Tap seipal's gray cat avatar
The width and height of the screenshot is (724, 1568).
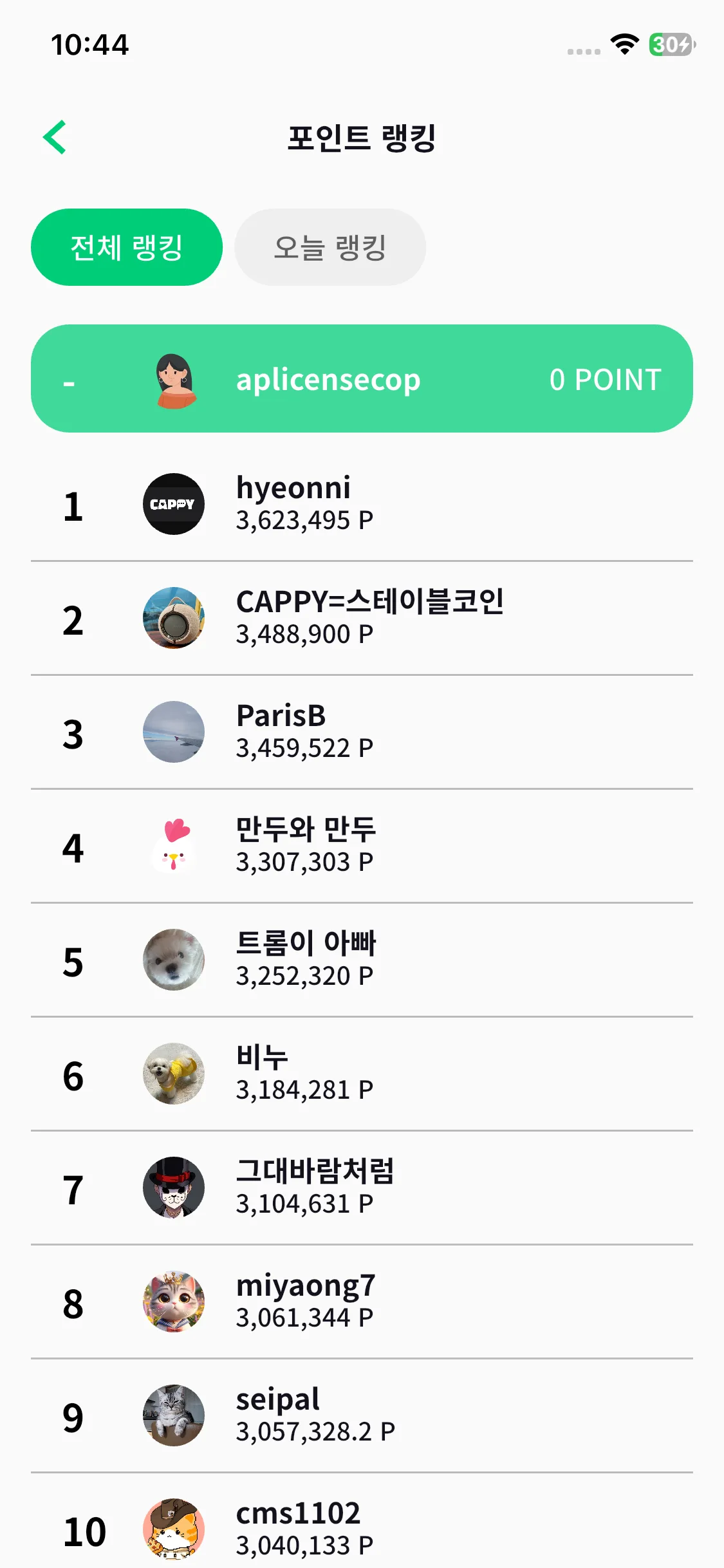(173, 1415)
